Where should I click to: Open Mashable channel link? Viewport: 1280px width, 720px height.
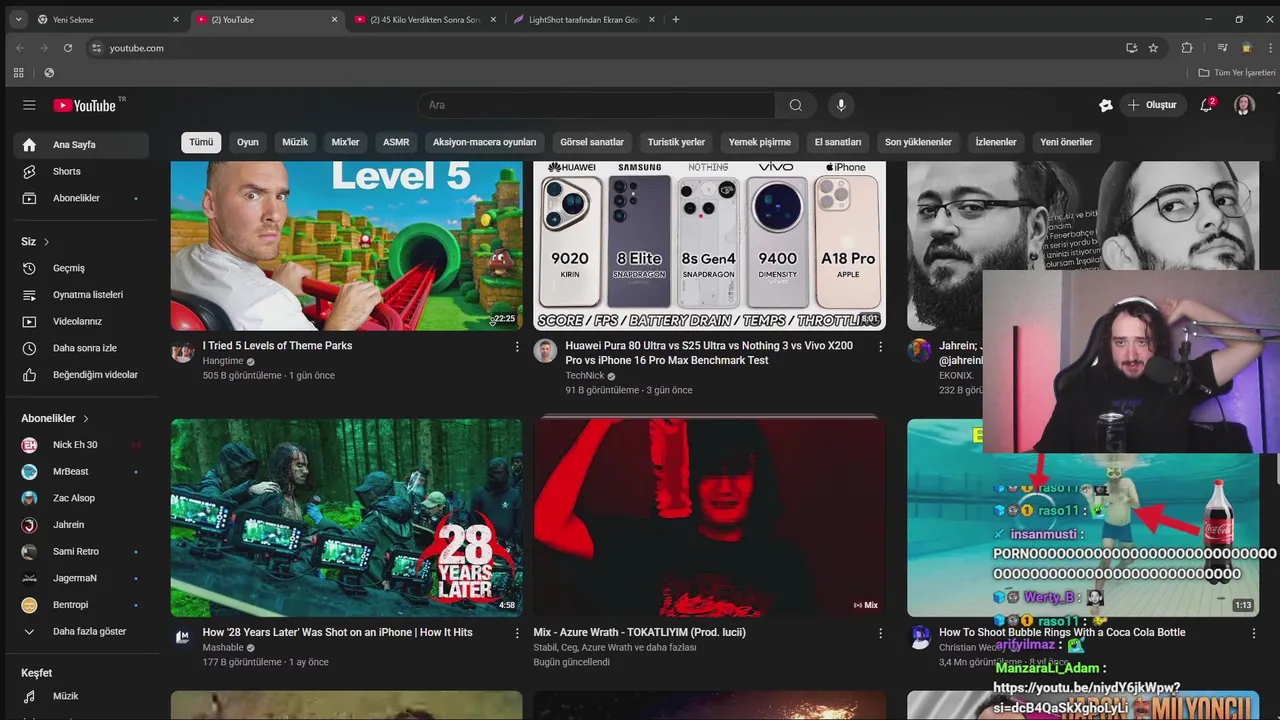coord(223,648)
